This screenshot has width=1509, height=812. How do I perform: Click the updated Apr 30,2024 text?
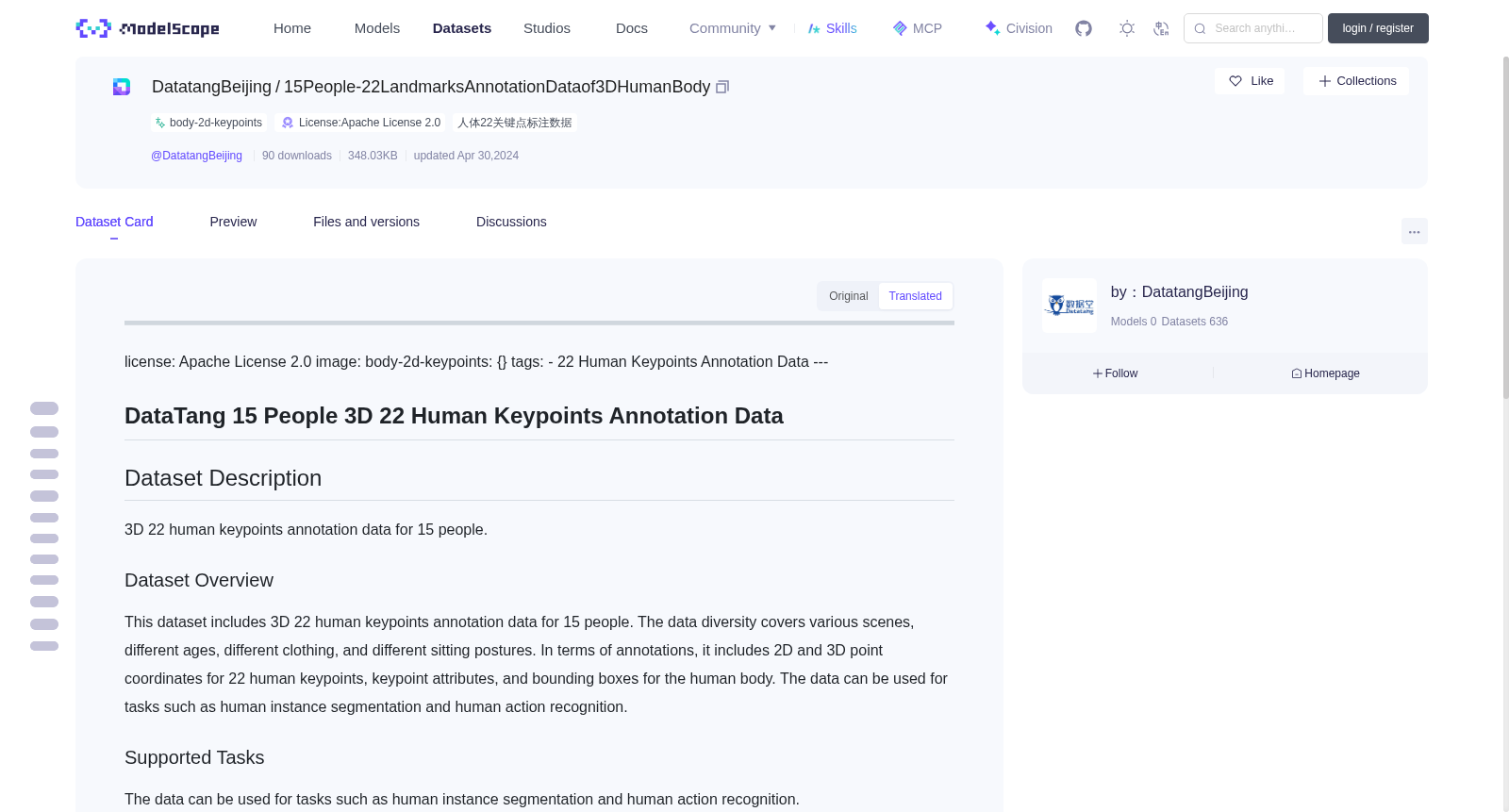466,156
